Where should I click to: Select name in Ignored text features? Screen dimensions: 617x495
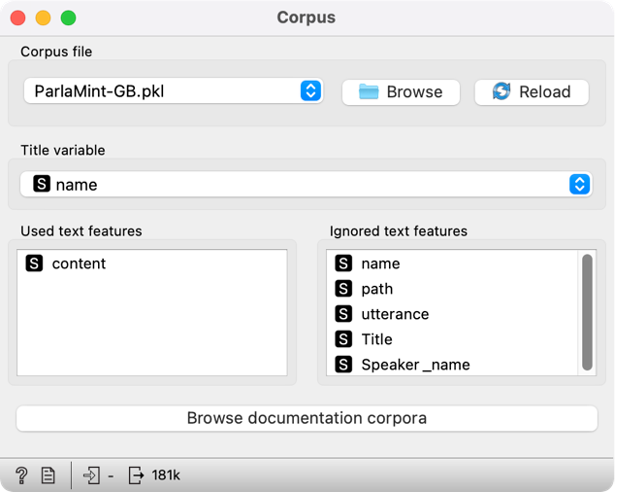click(x=380, y=264)
